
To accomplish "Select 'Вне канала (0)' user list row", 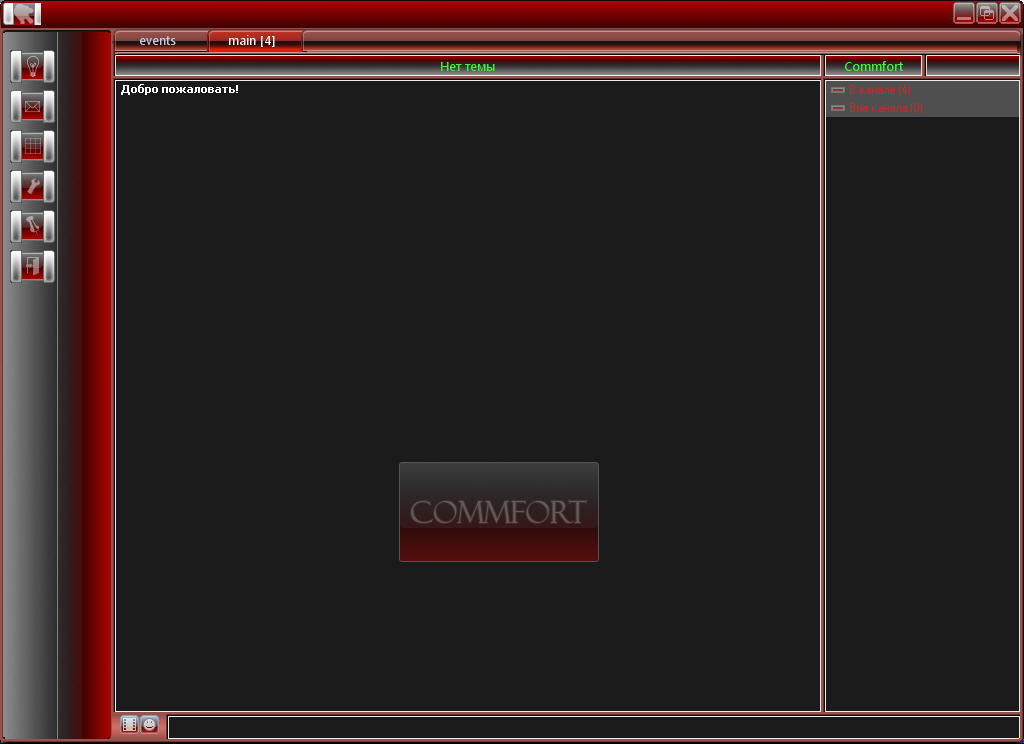I will click(922, 108).
